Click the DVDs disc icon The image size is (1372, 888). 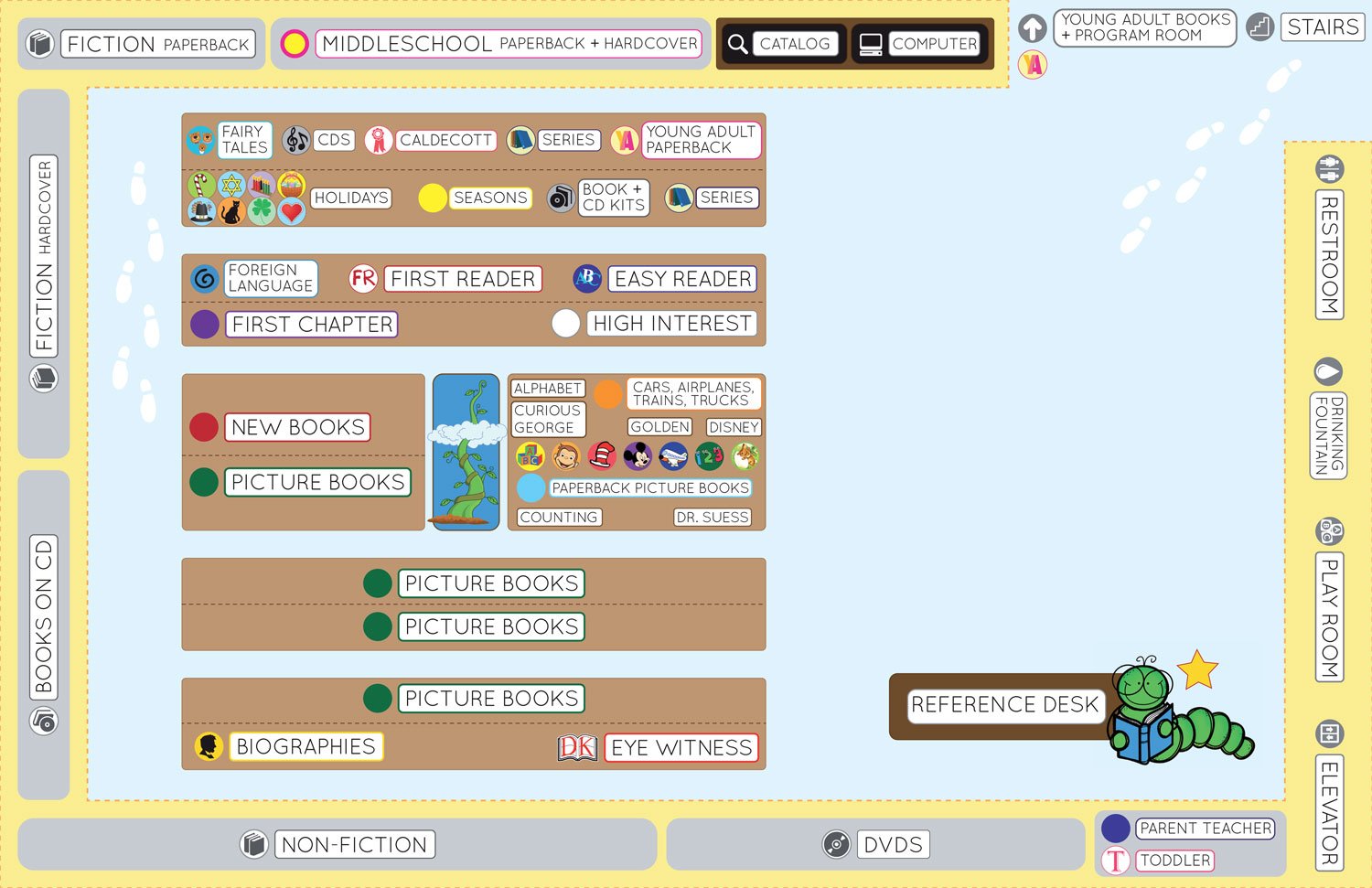(836, 844)
